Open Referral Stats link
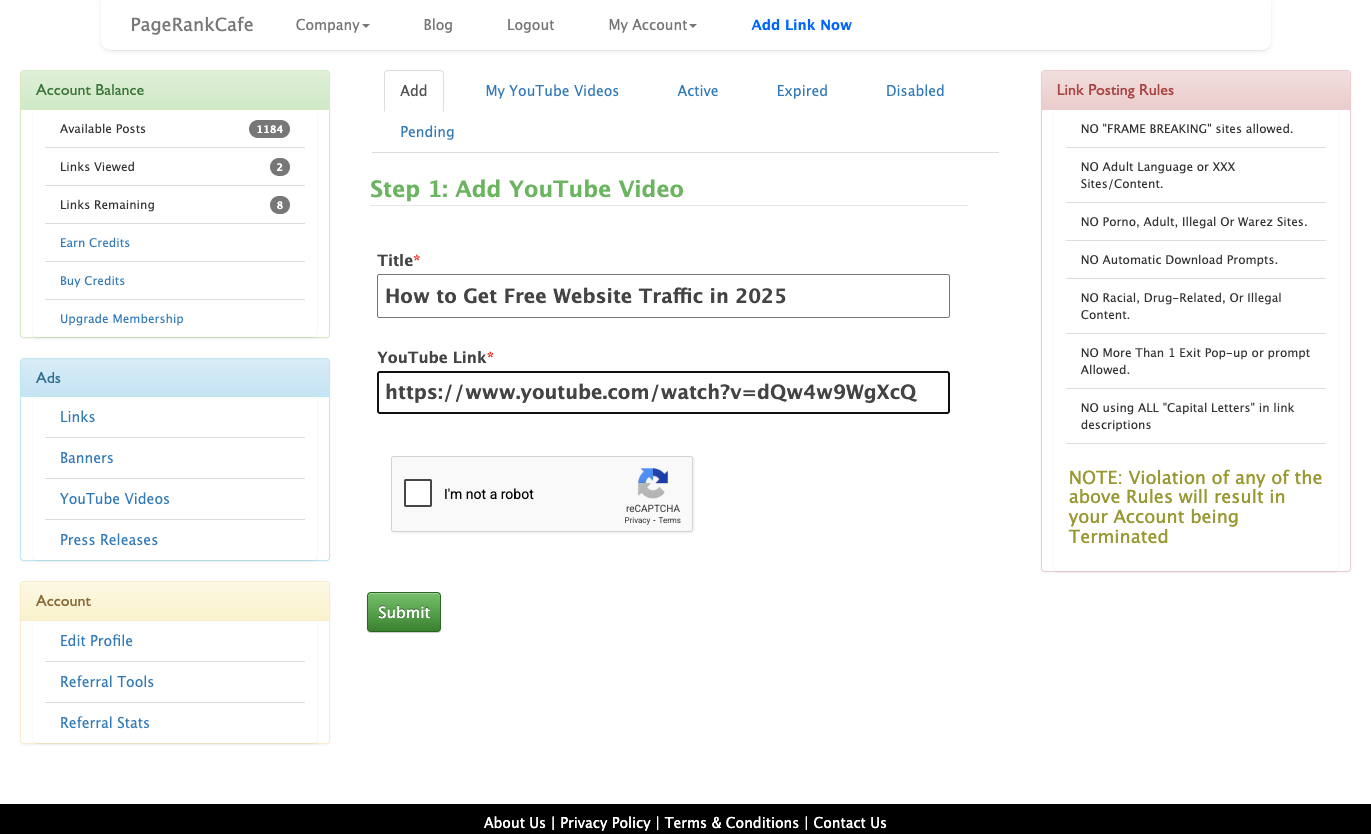This screenshot has height=834, width=1371. click(104, 722)
